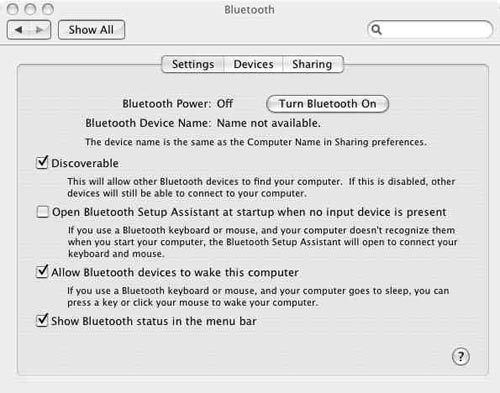Click the Show All button

pyautogui.click(x=91, y=30)
